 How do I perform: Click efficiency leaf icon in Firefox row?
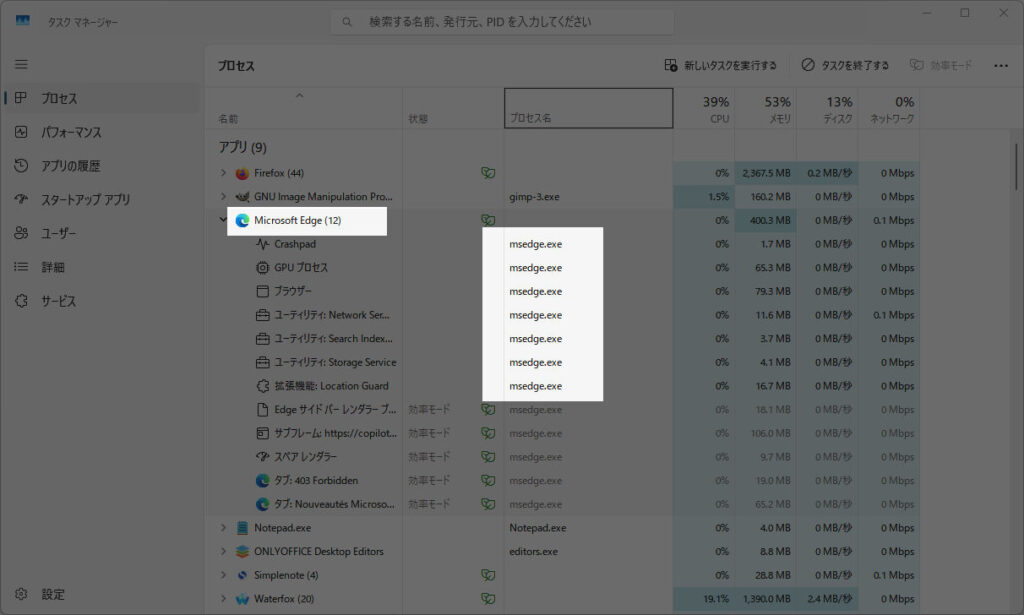pyautogui.click(x=488, y=173)
